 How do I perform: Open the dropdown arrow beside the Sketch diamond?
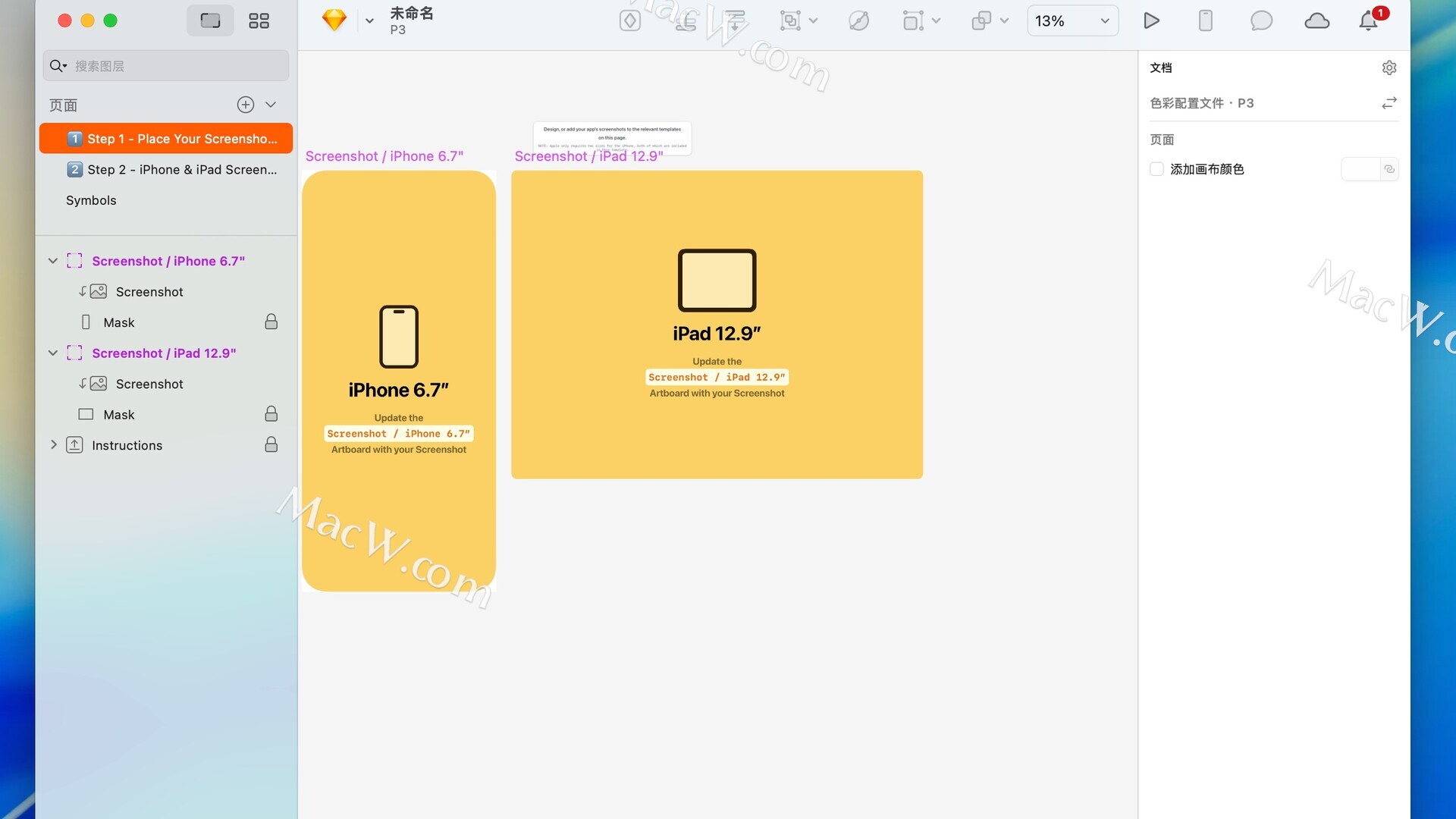pyautogui.click(x=369, y=21)
